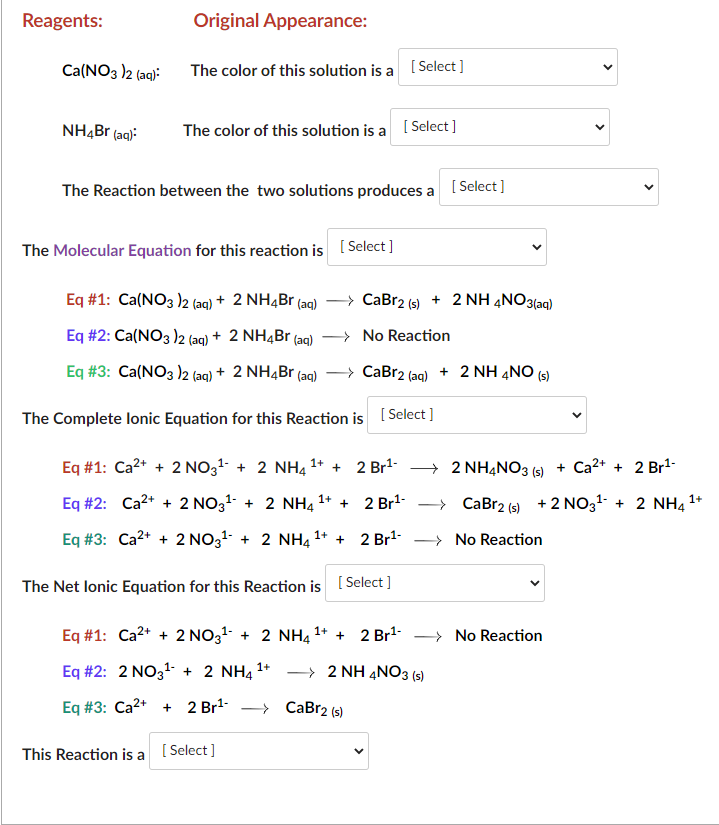
Task: Open the Molecular Equation dropdown
Action: pos(436,246)
